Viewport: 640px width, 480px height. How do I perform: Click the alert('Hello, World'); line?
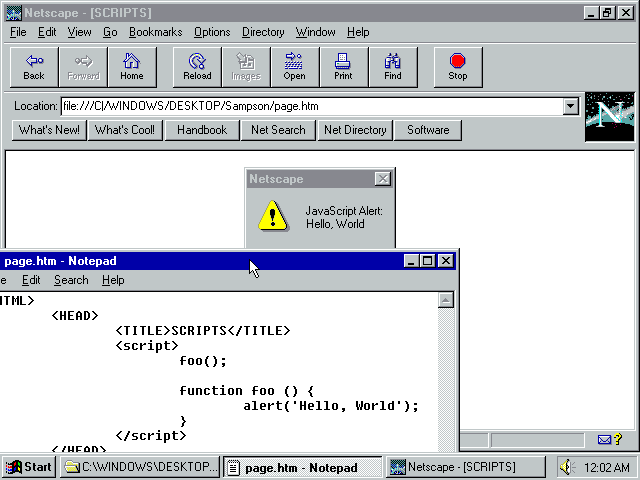click(x=331, y=406)
